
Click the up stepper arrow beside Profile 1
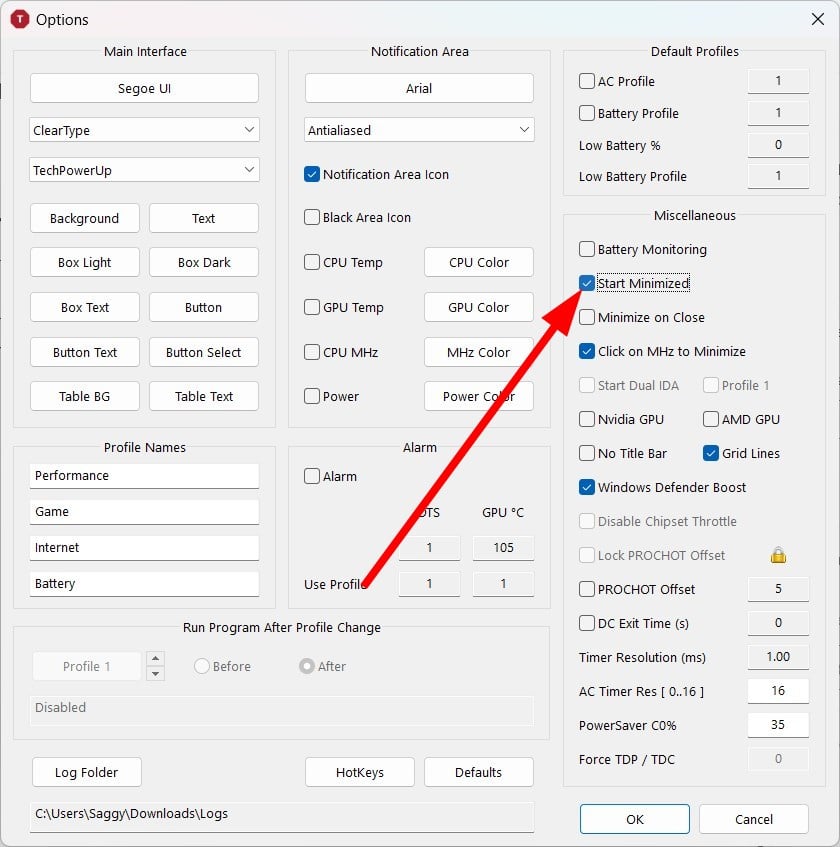[157, 660]
